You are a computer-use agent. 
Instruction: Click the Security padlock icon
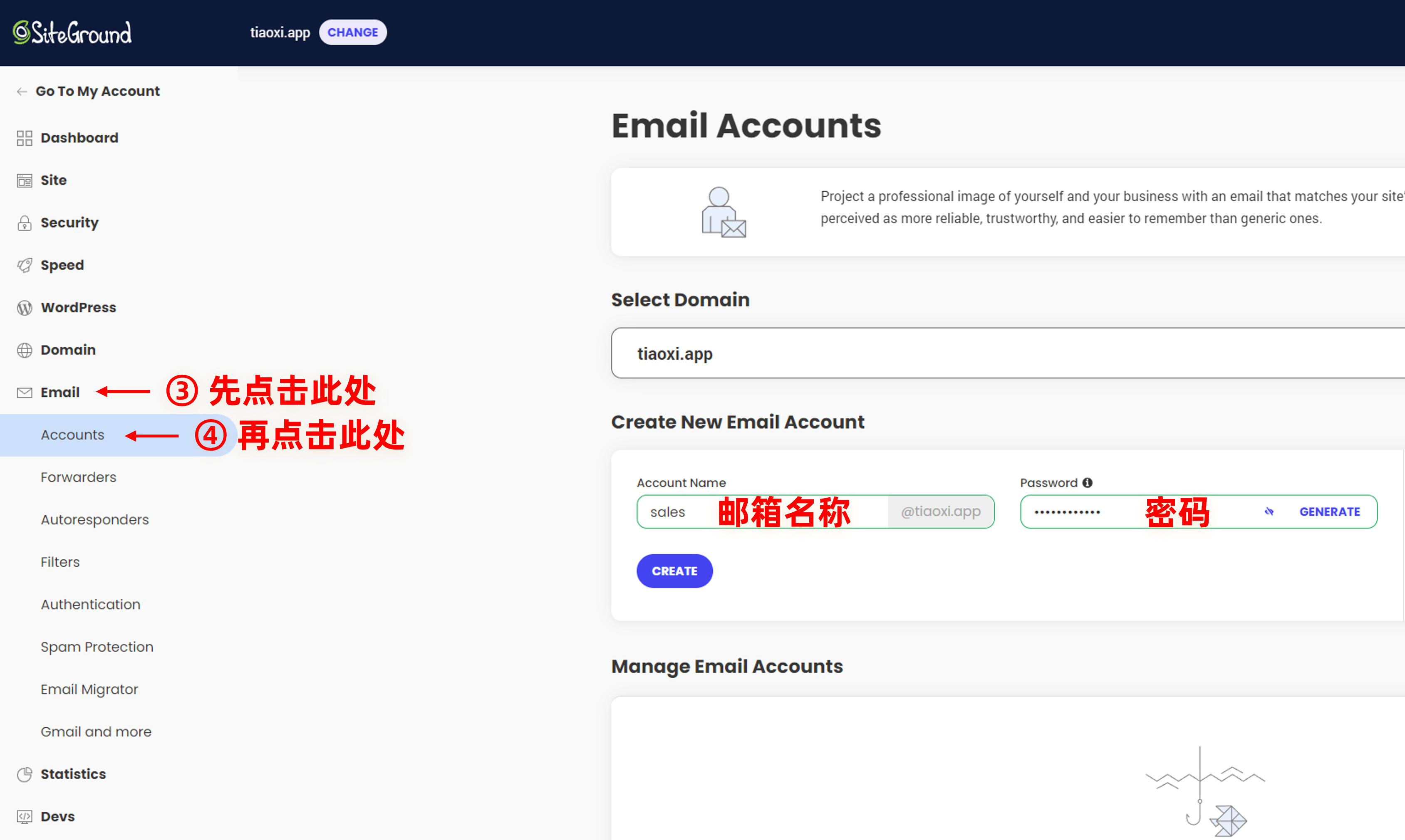click(x=25, y=222)
